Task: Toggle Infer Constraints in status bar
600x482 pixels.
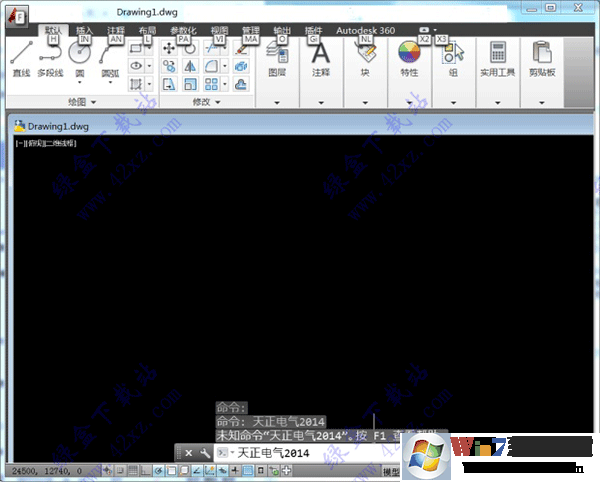Action: coord(108,471)
